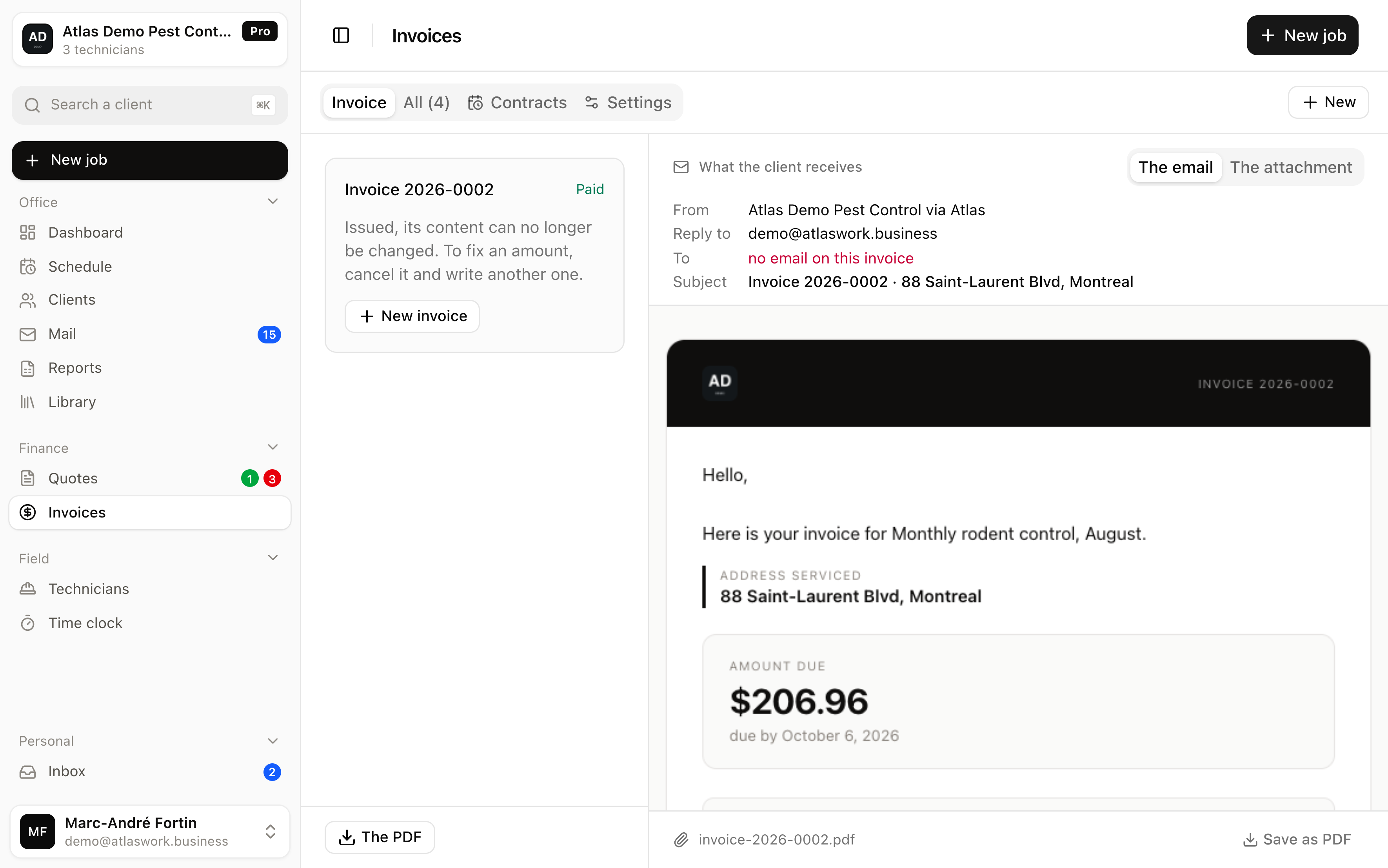The image size is (1388, 868).
Task: Open Quotes in Finance
Action: pos(150,478)
